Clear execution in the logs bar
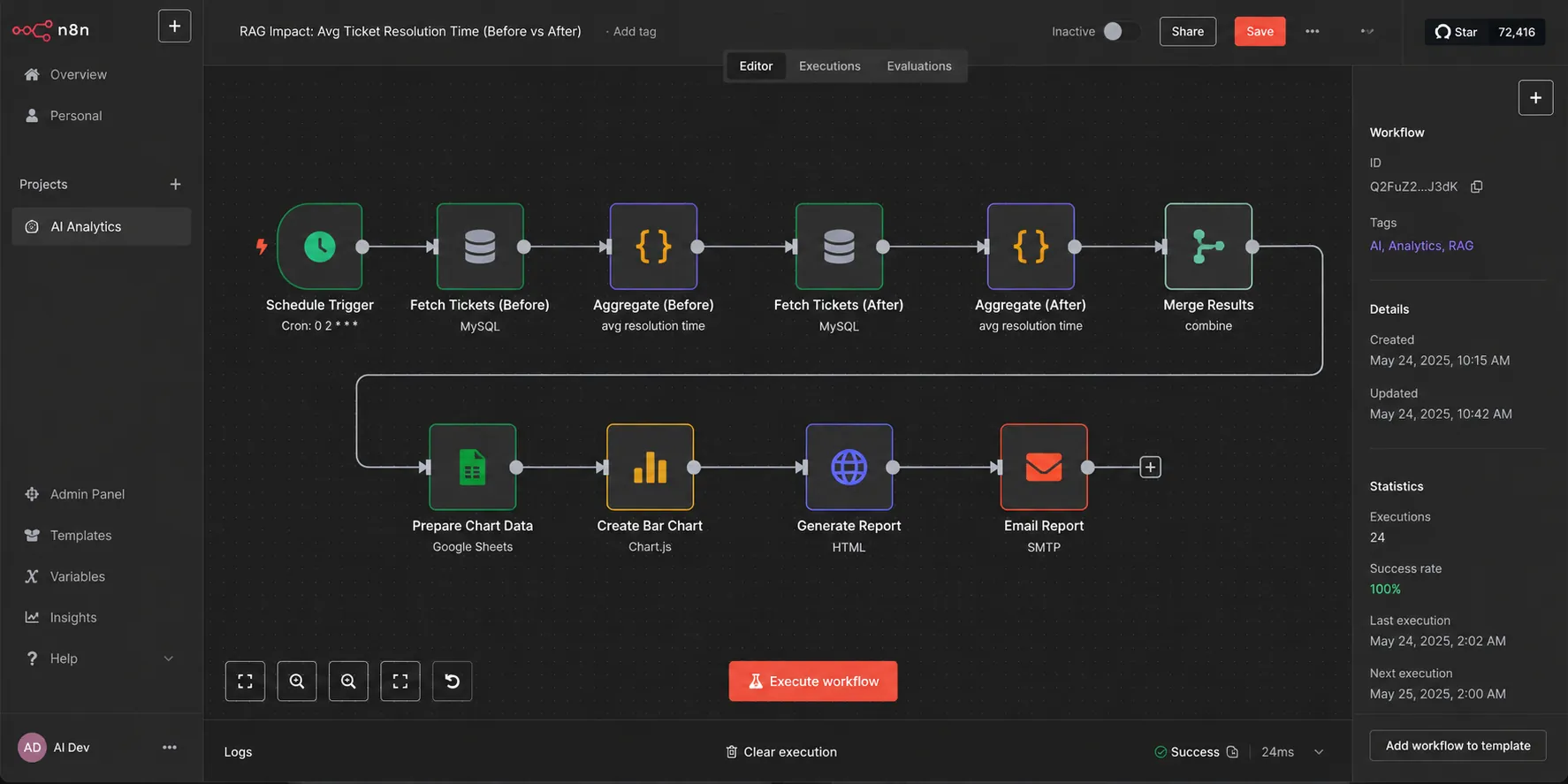Viewport: 1568px width, 784px height. pos(781,752)
